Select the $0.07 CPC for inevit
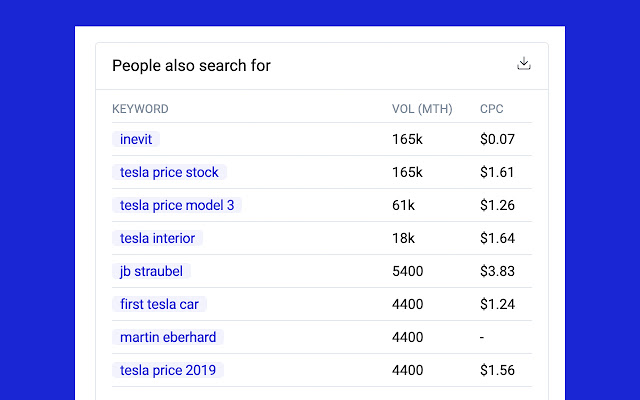Viewport: 640px width, 400px height. pyautogui.click(x=497, y=139)
